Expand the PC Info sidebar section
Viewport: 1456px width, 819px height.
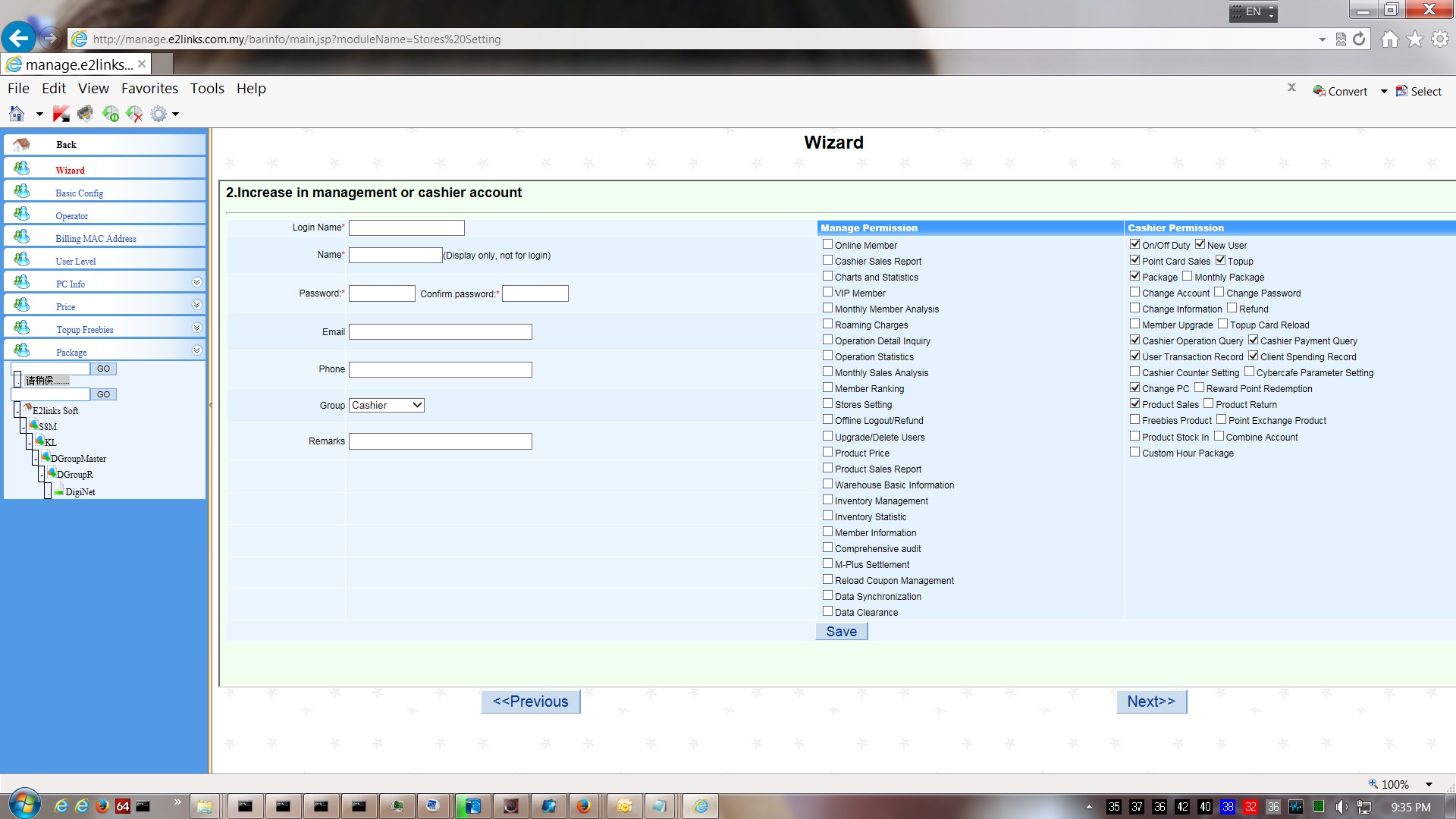click(196, 282)
